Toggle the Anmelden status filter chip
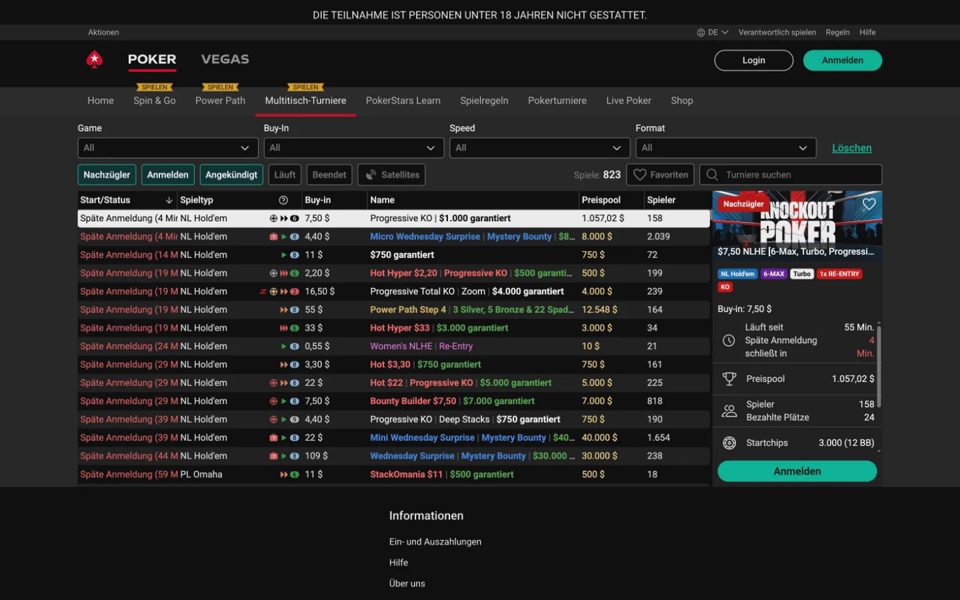 tap(167, 174)
